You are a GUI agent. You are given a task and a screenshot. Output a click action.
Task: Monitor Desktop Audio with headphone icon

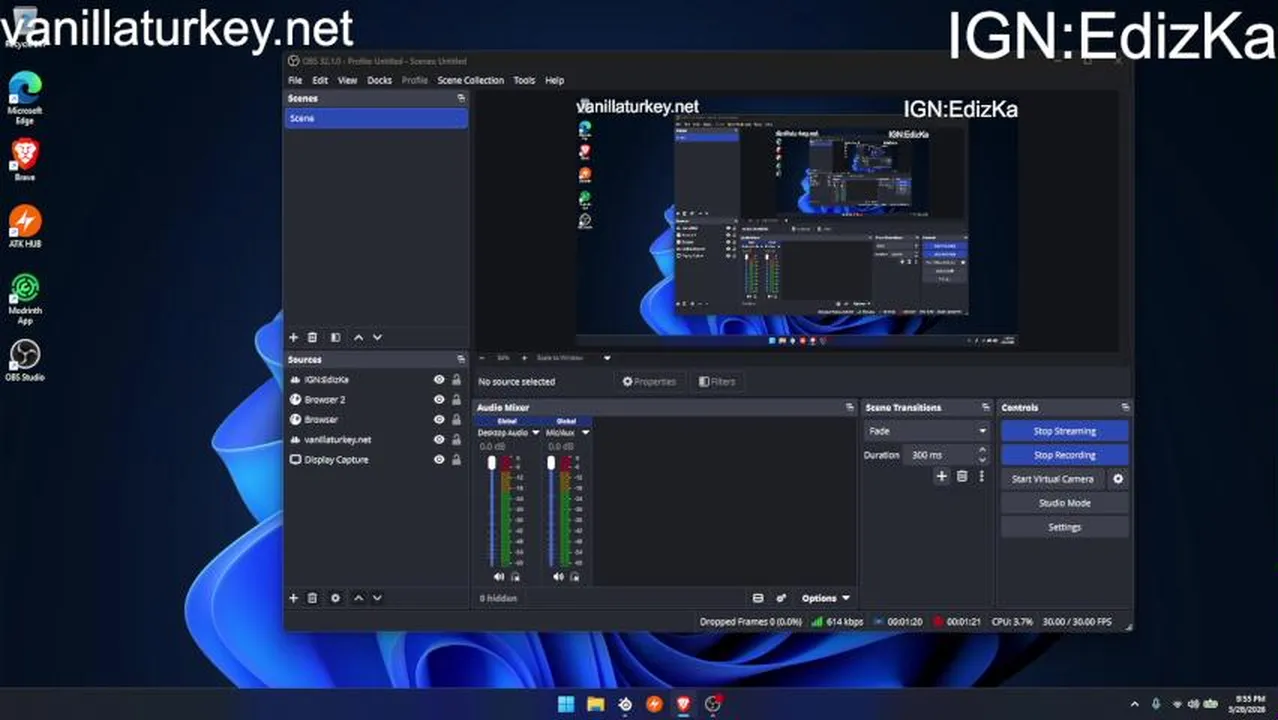pyautogui.click(x=515, y=577)
